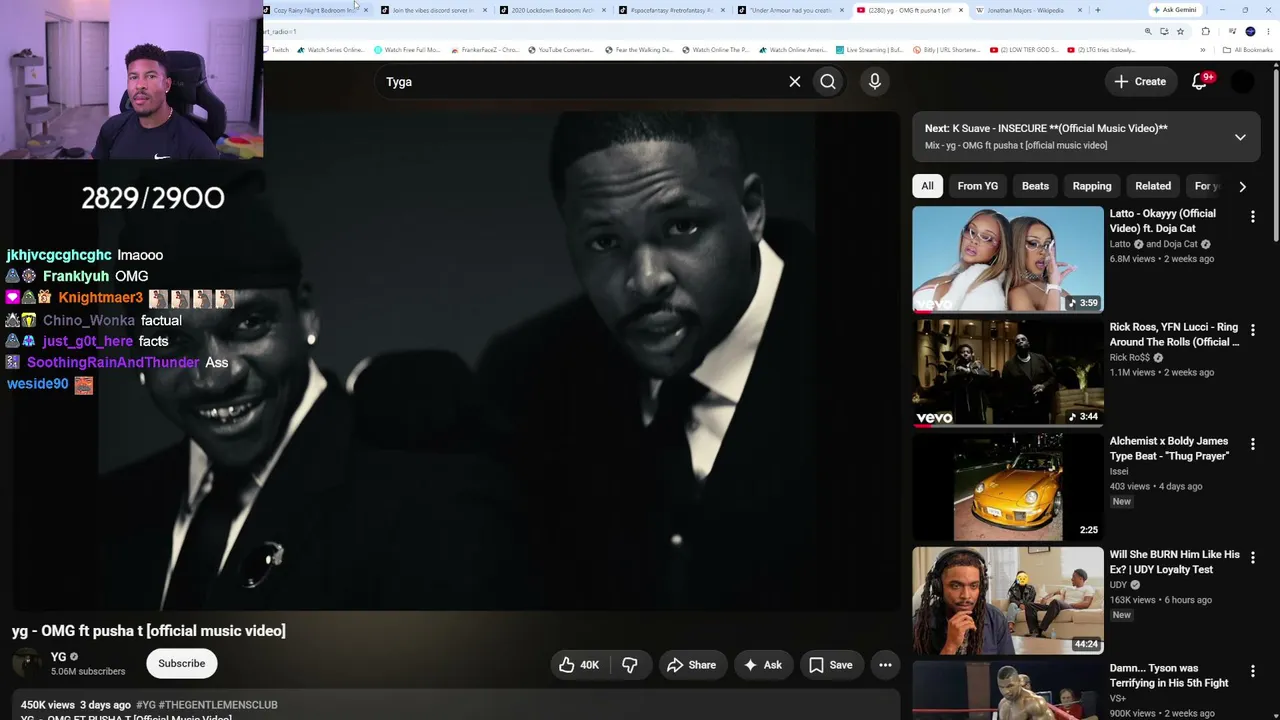This screenshot has height=720, width=1280.
Task: Dislike the YG OMG video
Action: click(x=630, y=665)
